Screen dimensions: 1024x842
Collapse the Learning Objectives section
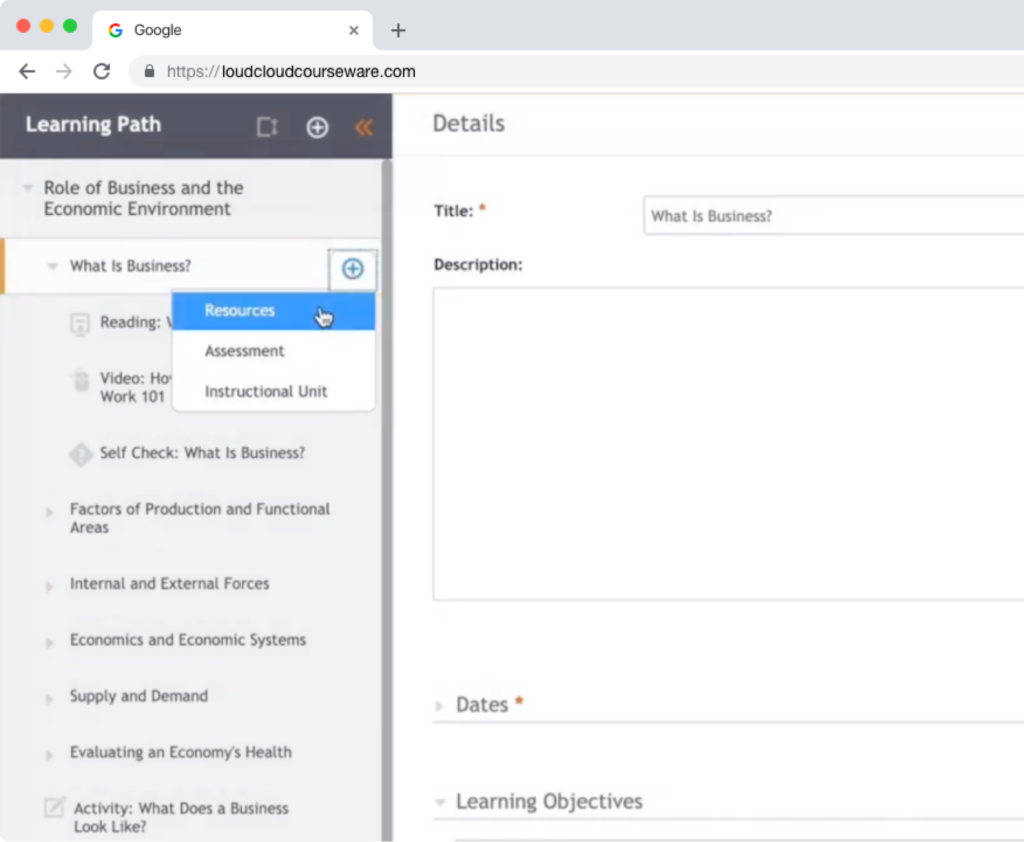[440, 801]
